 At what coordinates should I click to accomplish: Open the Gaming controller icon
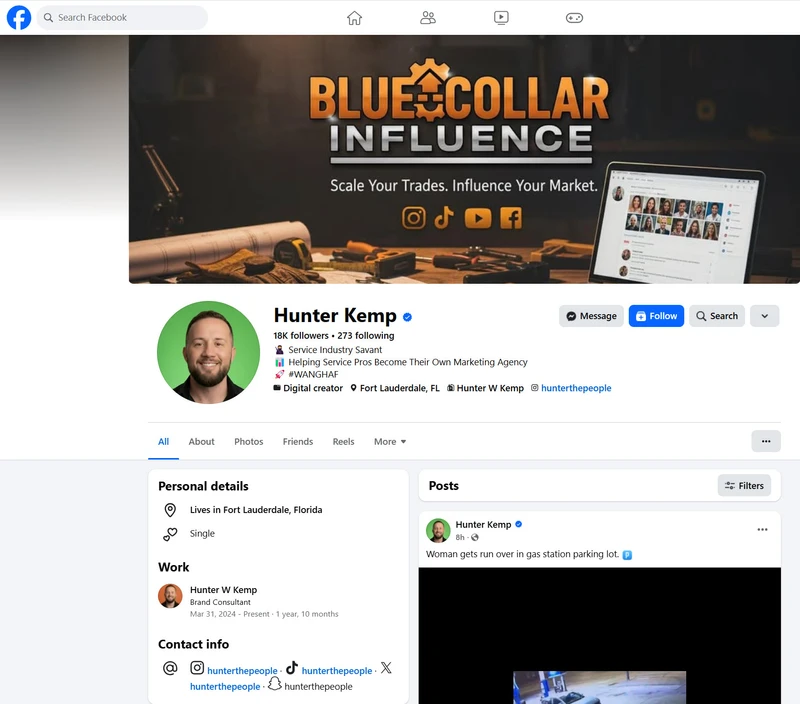[x=574, y=18]
